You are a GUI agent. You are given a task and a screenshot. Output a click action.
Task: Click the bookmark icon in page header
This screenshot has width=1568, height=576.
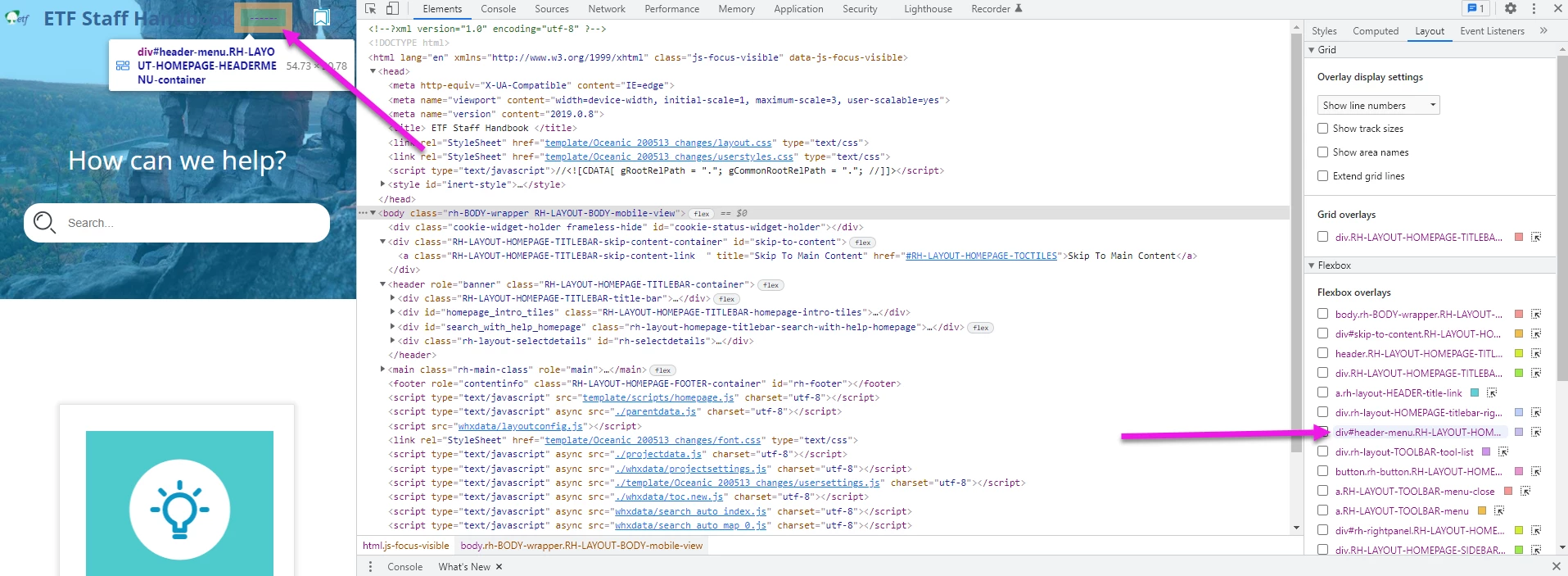[322, 17]
